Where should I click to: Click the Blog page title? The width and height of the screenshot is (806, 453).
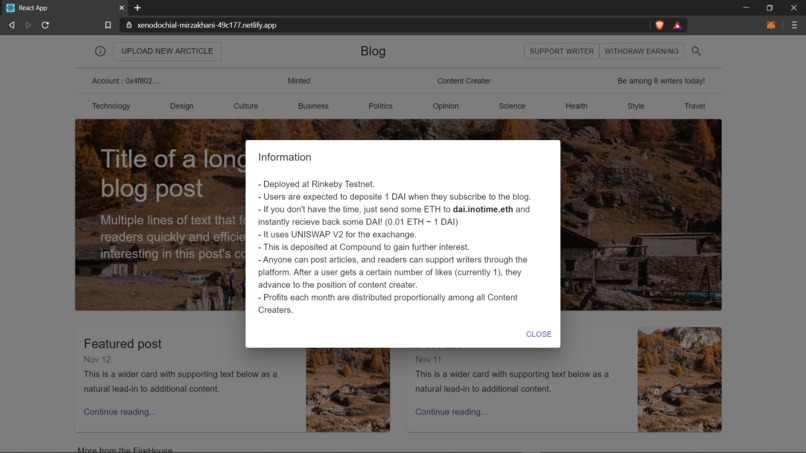coord(373,51)
